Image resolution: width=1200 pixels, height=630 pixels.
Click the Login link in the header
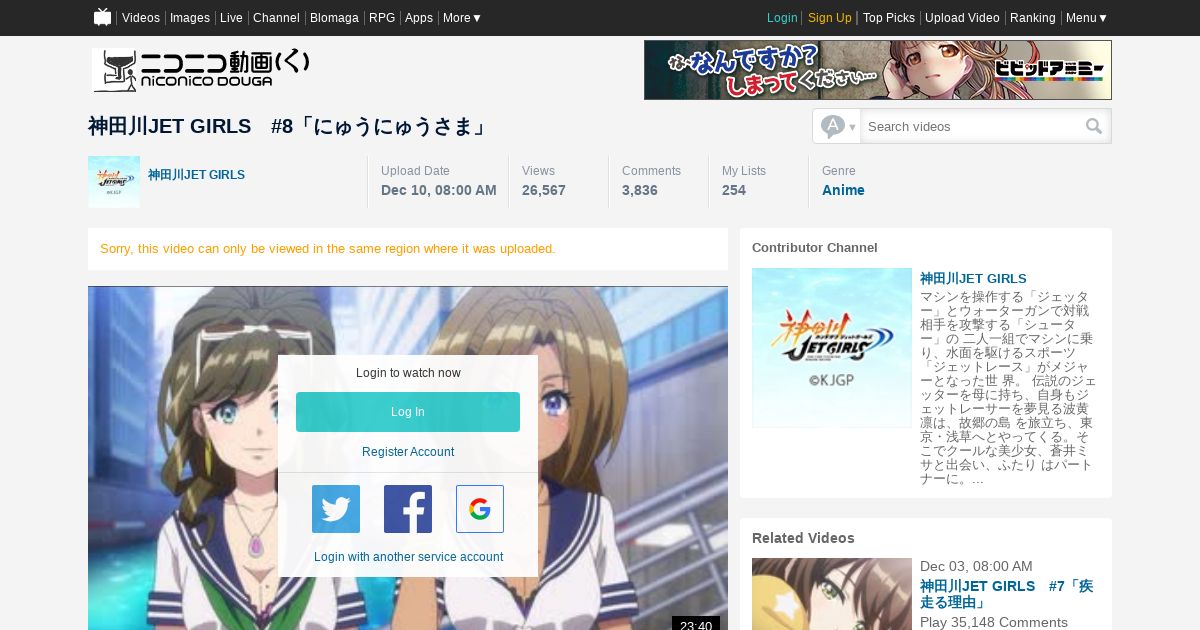[x=782, y=17]
